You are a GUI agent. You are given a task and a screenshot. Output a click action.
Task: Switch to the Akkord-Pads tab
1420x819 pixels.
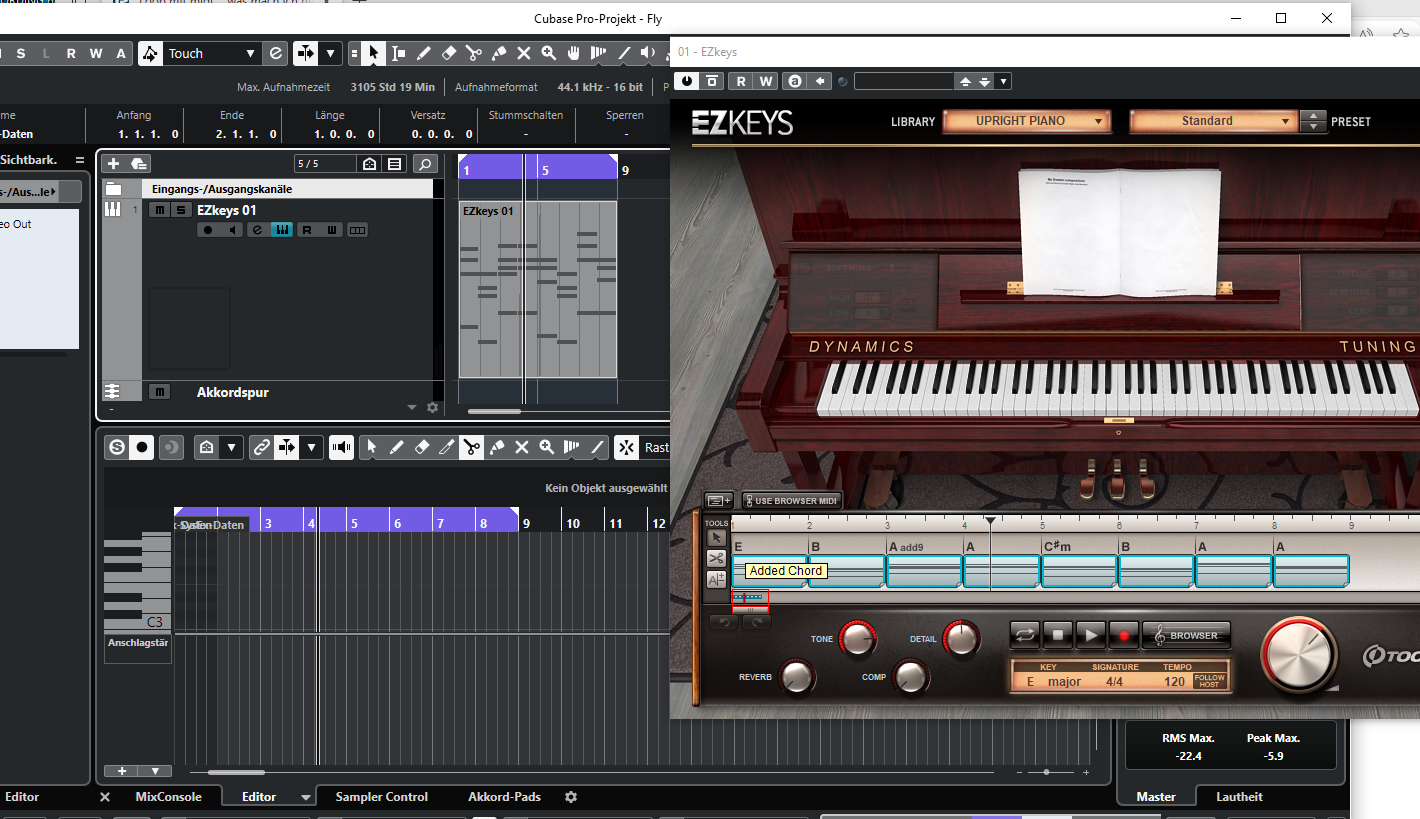pyautogui.click(x=504, y=797)
